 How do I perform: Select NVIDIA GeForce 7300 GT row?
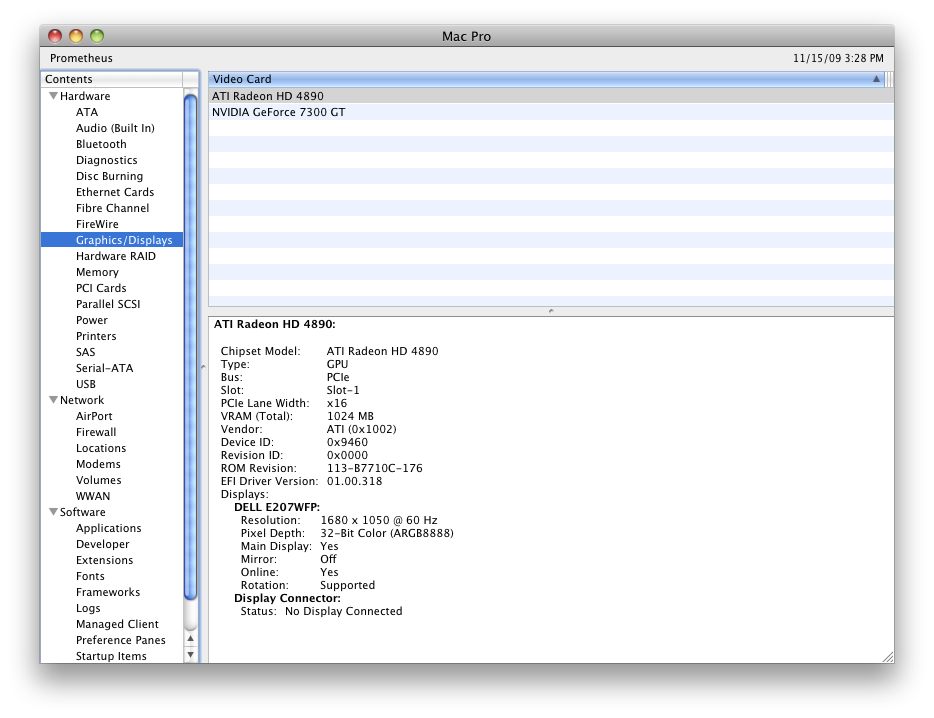[x=550, y=112]
